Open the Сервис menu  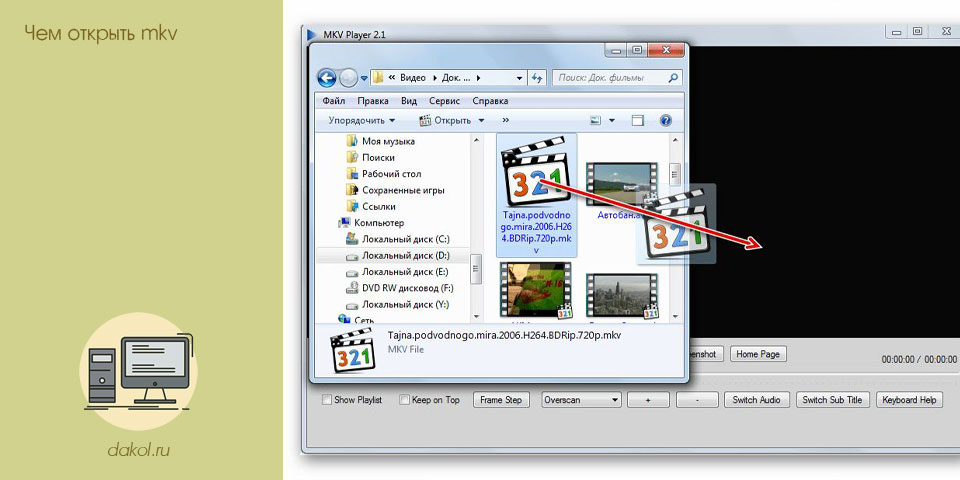(x=444, y=101)
